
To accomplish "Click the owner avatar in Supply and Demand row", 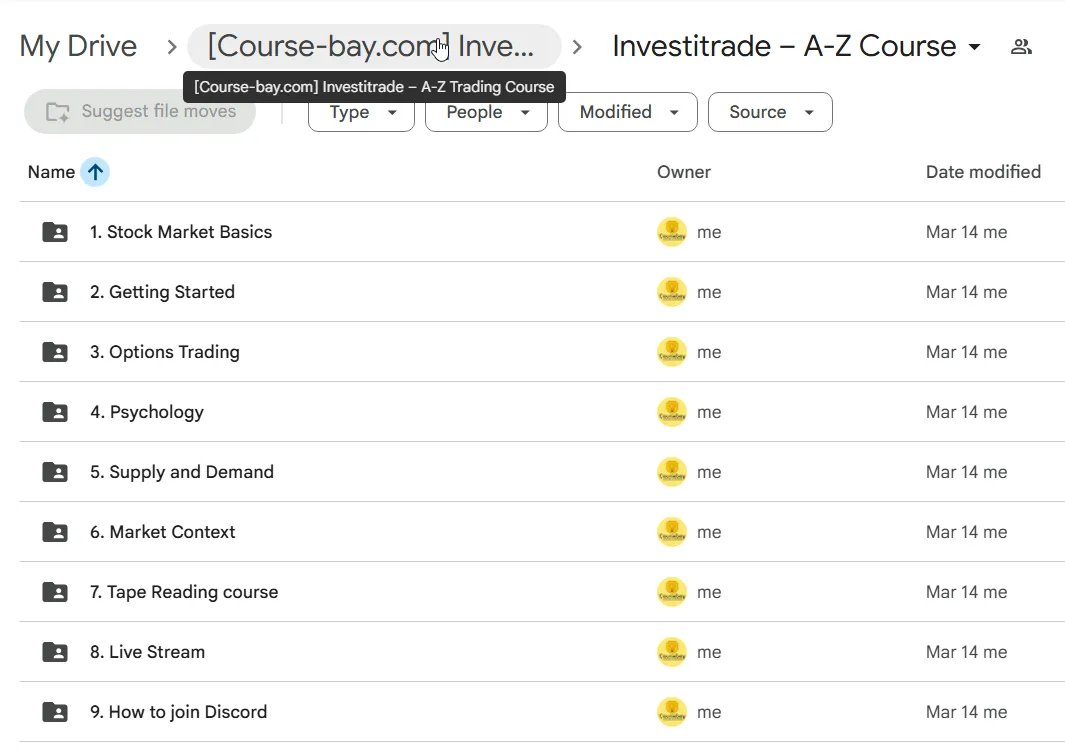I will (672, 472).
